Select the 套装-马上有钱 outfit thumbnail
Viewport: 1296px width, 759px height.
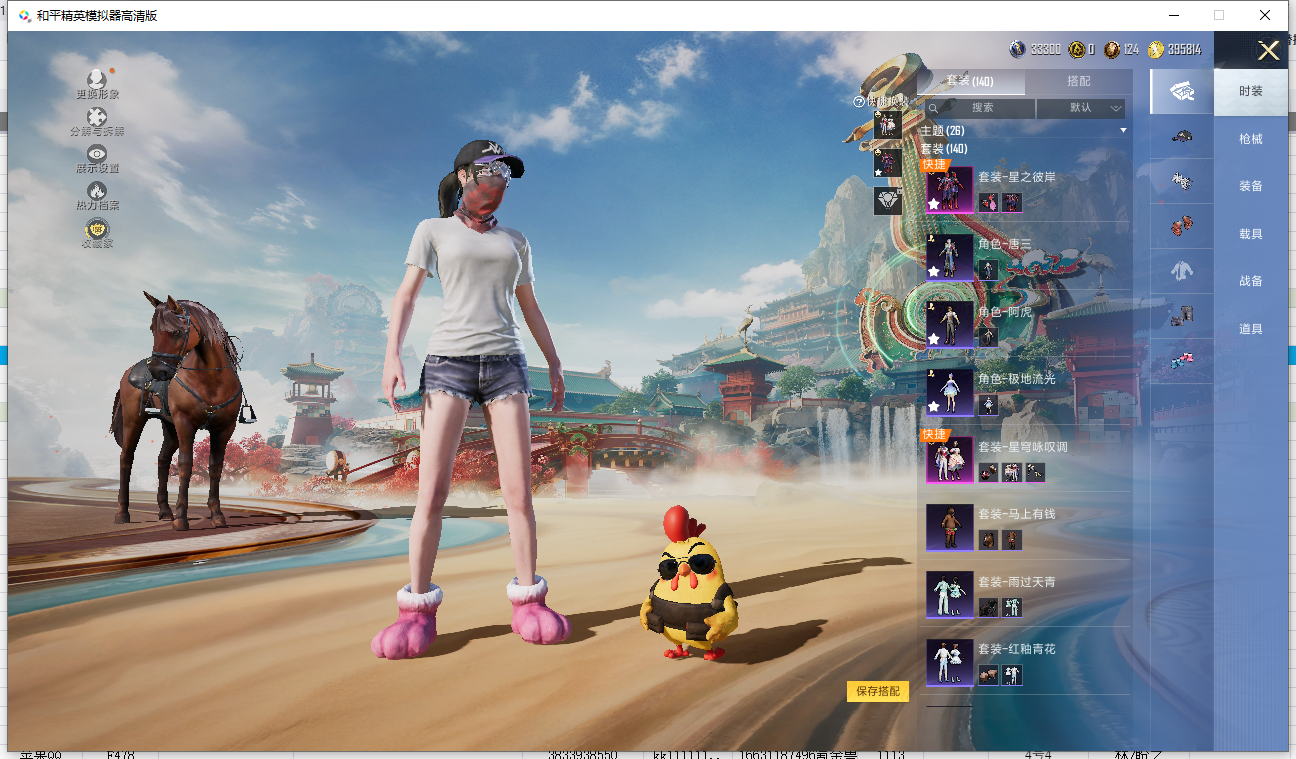tap(949, 527)
